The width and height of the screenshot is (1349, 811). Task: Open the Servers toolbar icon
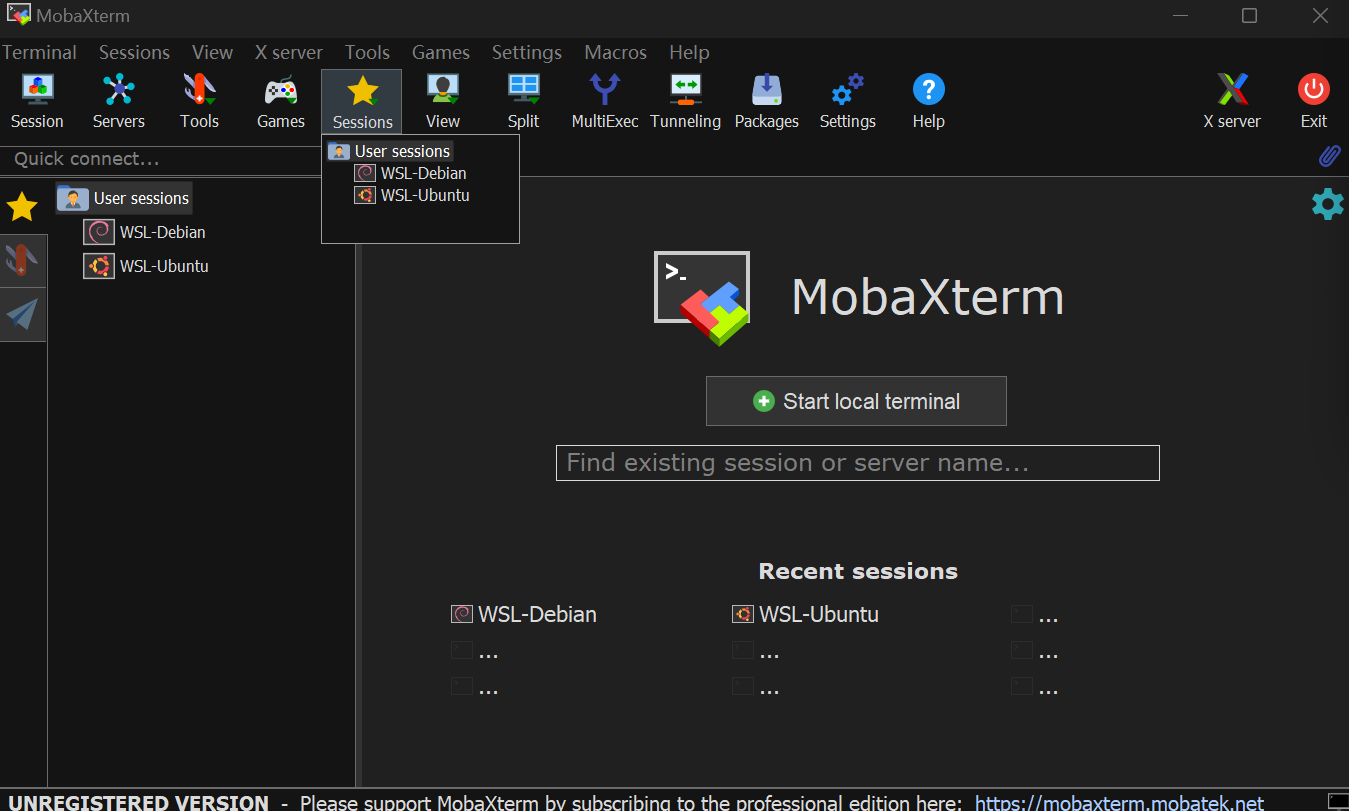click(x=118, y=100)
